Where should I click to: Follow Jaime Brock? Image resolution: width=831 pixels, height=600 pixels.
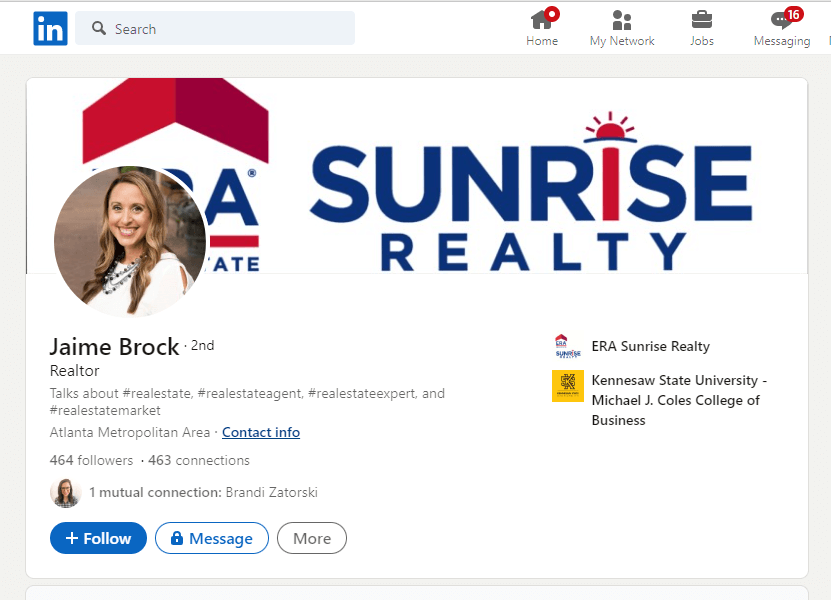(x=98, y=538)
